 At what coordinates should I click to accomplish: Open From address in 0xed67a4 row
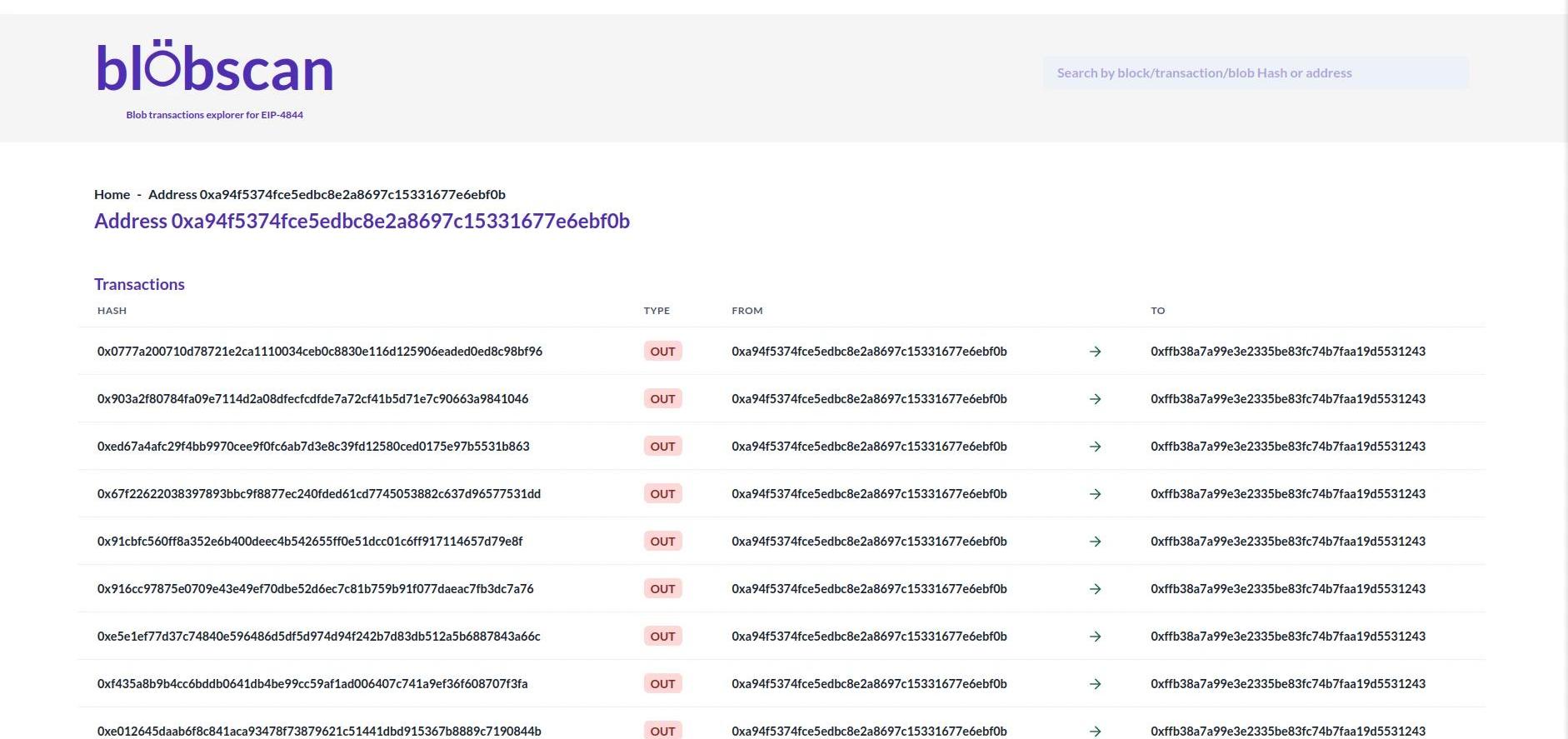[869, 447]
